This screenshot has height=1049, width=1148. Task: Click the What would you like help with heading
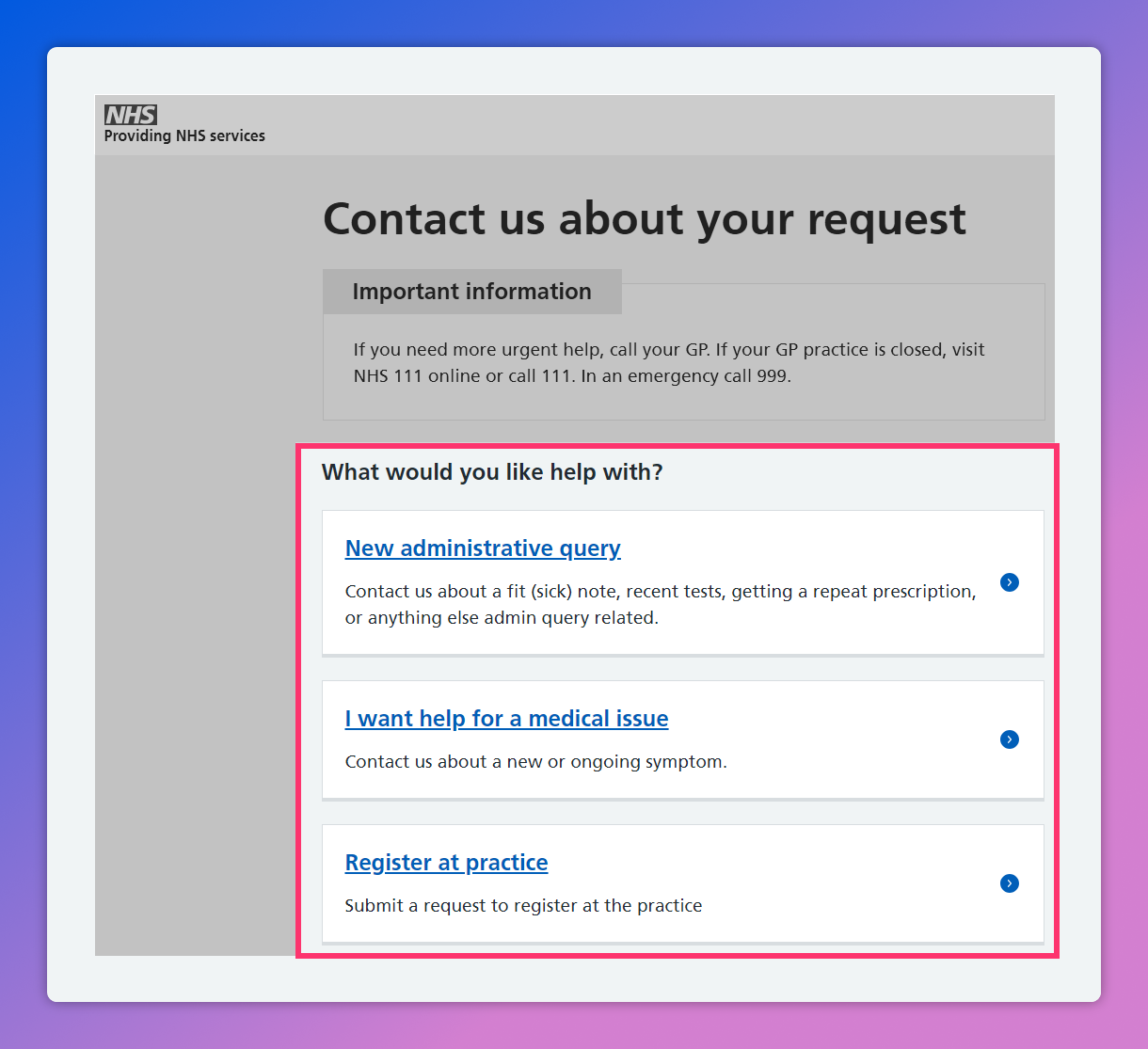pos(492,472)
